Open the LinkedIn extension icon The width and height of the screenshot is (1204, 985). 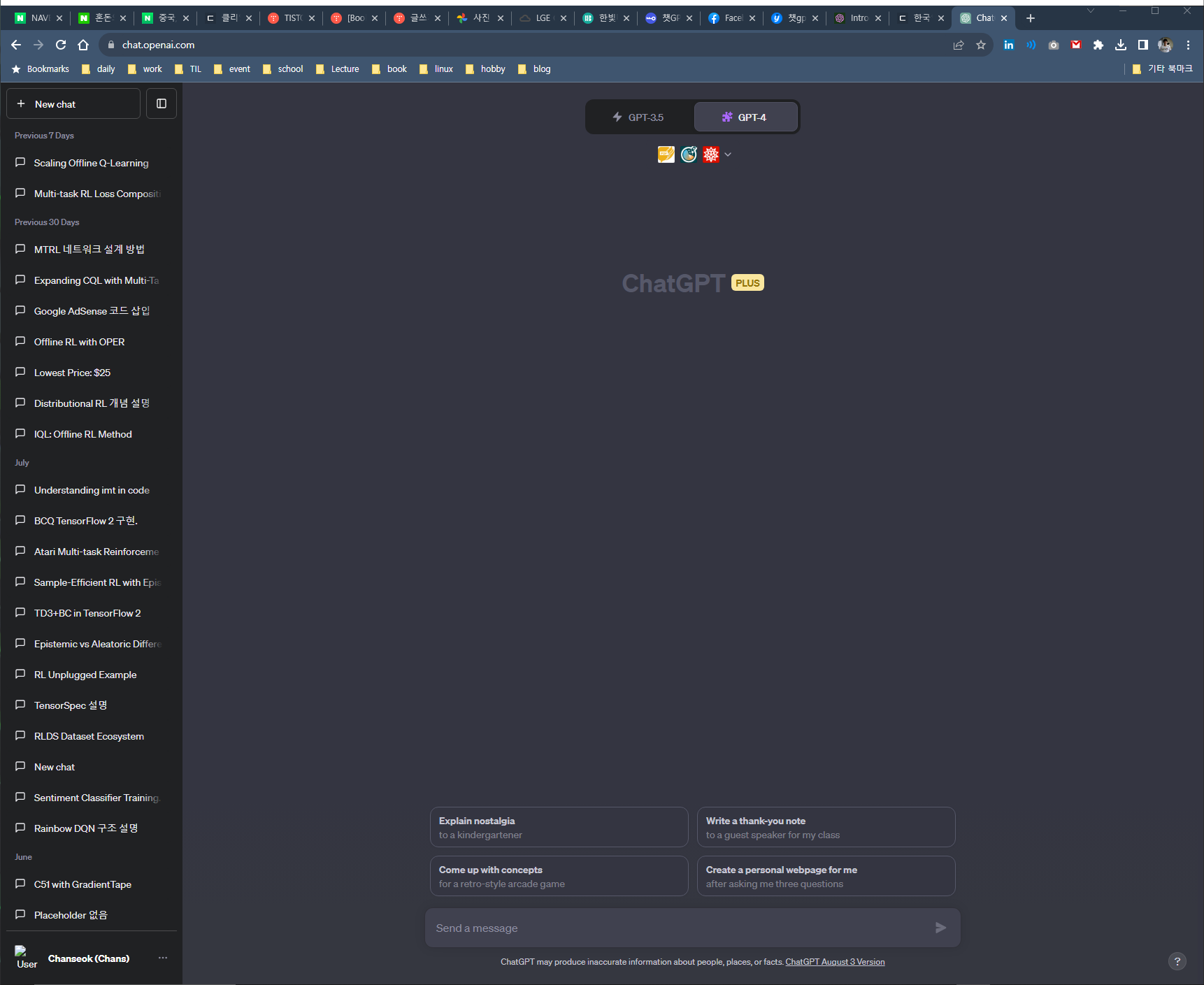tap(1009, 45)
